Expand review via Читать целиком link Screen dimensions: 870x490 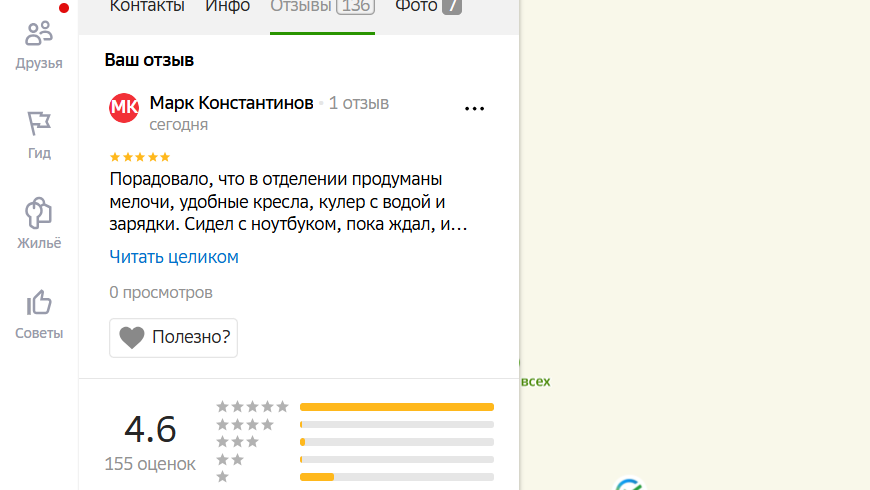174,257
